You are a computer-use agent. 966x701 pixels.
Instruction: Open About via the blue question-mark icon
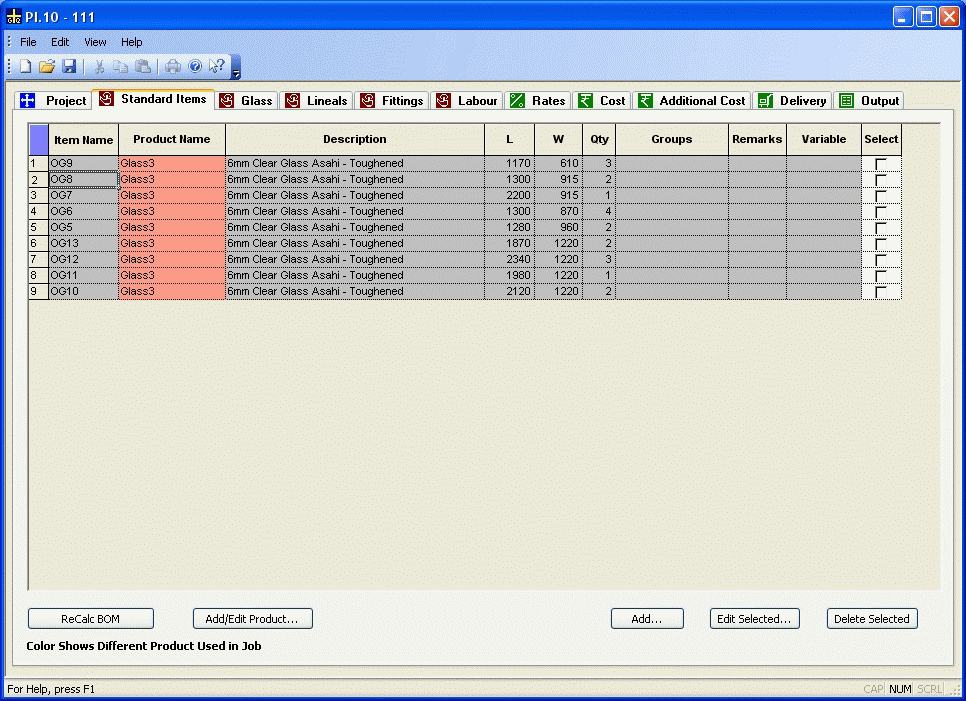(195, 67)
